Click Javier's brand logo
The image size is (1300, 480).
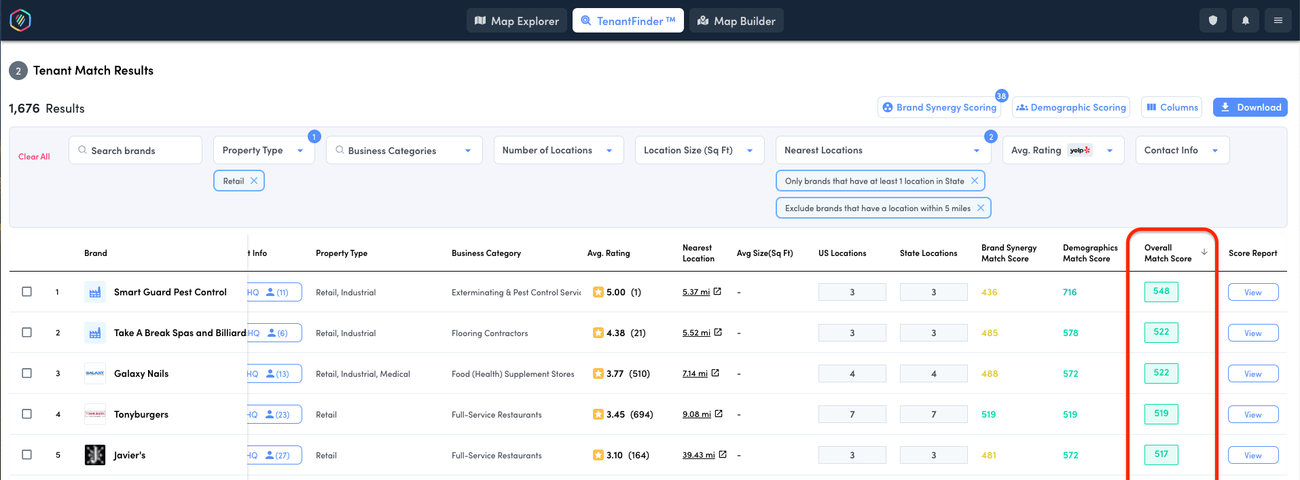(95, 455)
